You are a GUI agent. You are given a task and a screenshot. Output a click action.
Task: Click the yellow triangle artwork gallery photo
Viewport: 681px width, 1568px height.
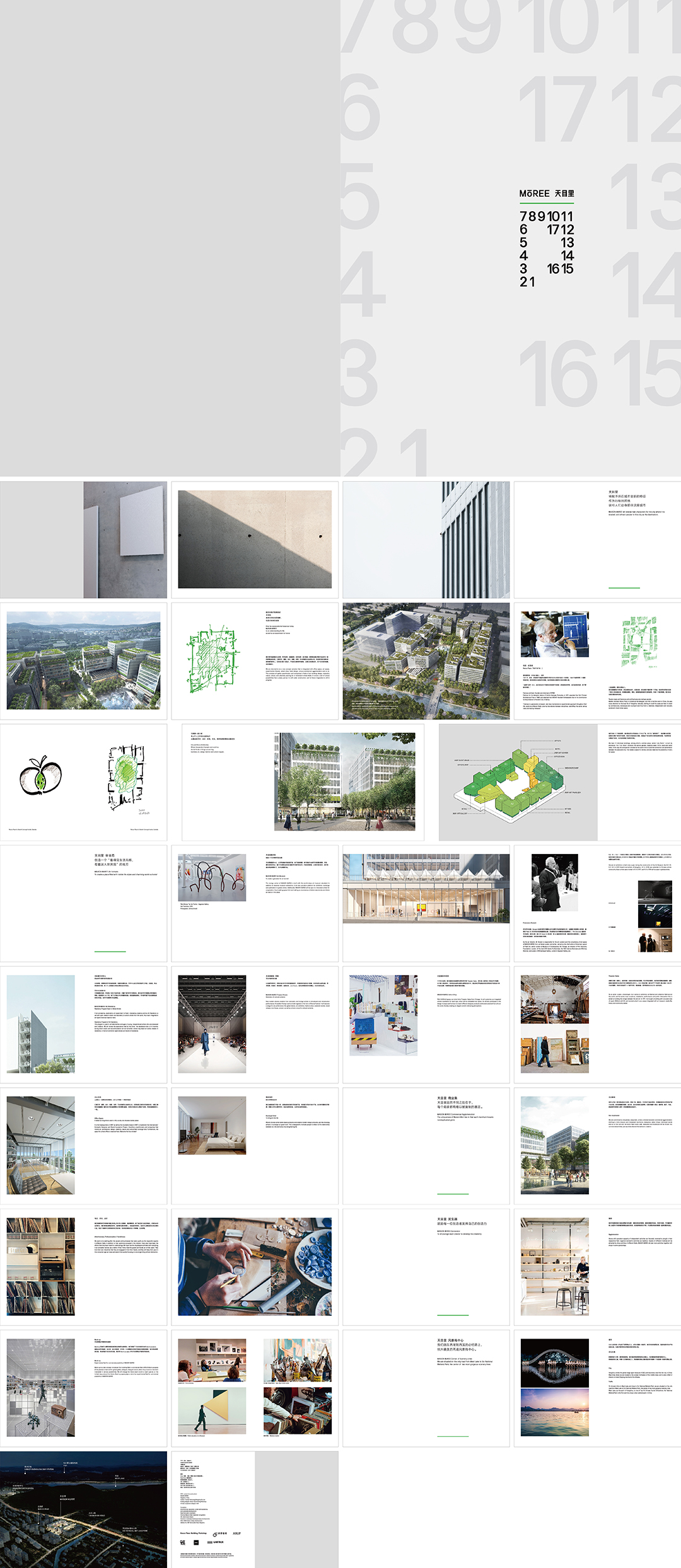click(x=212, y=1410)
